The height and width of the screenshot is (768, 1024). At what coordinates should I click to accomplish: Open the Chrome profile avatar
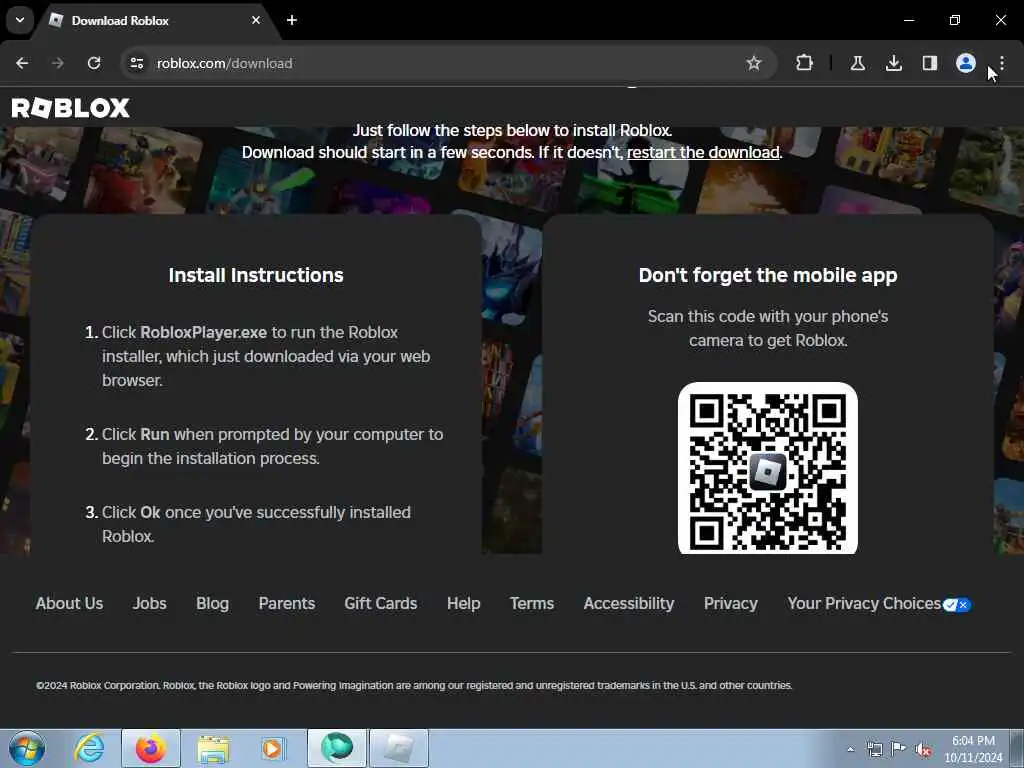click(x=965, y=63)
